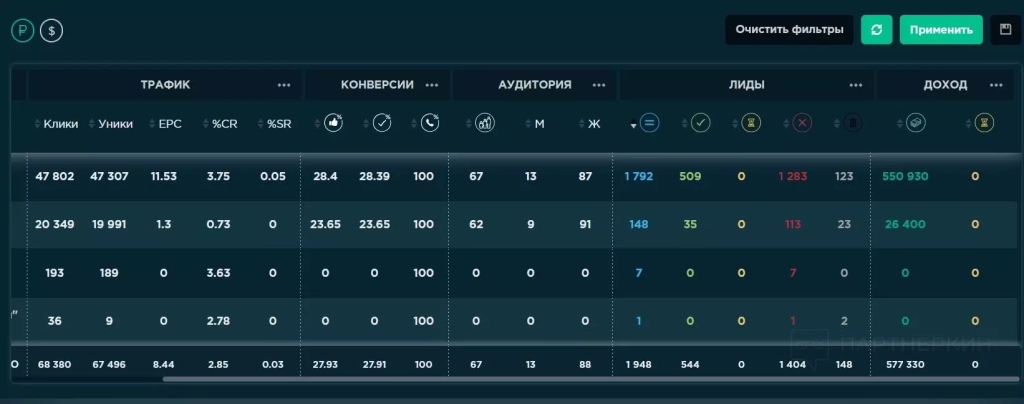
Task: Click clicks value 47 802
Action: (55, 176)
